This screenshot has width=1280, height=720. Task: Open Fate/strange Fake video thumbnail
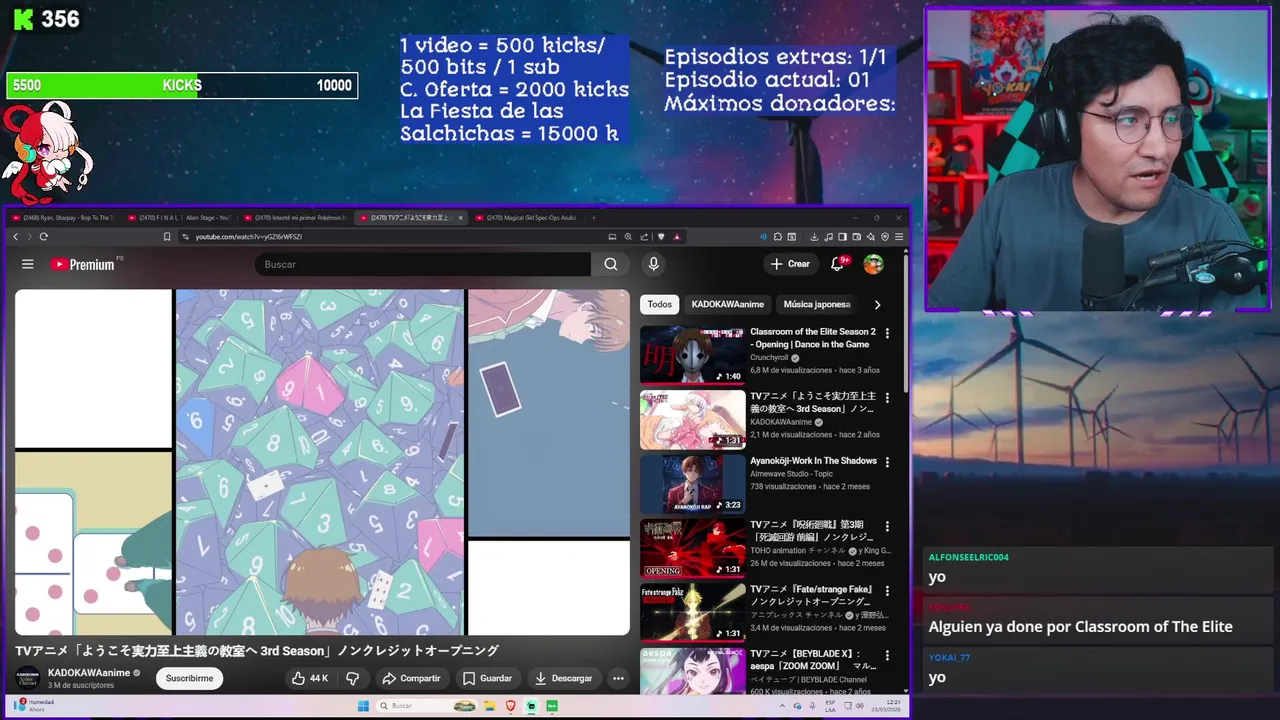[x=692, y=612]
